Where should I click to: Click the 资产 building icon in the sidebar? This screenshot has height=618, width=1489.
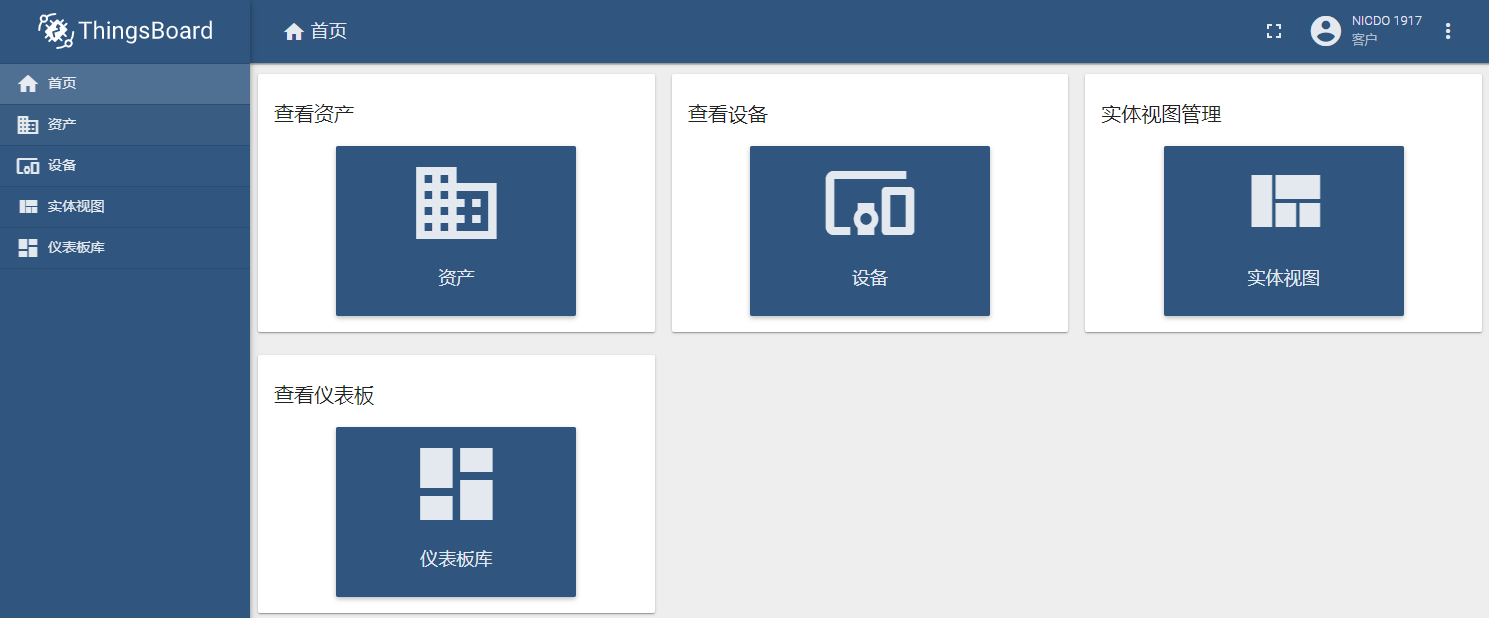pos(28,125)
